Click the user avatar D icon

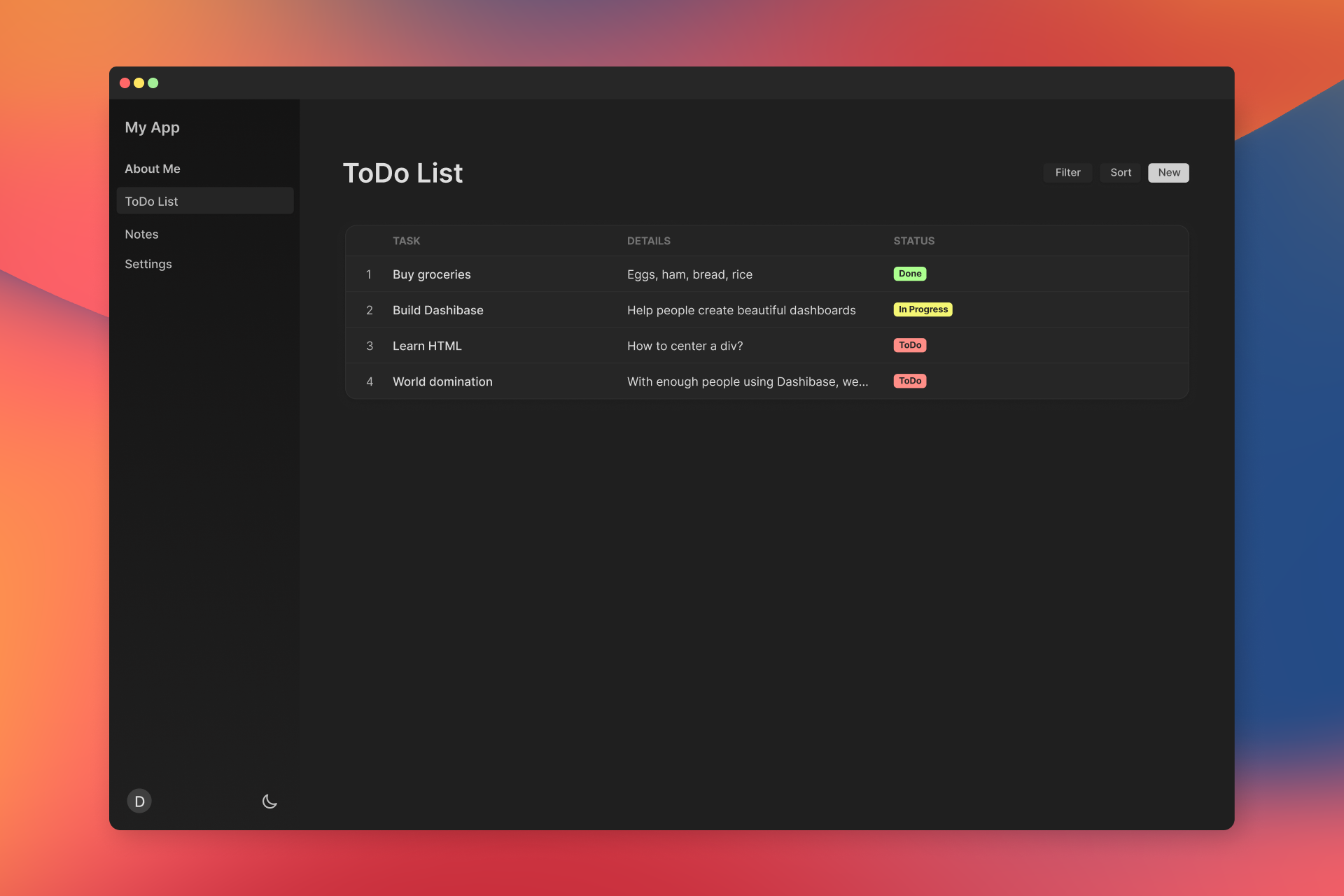point(139,801)
